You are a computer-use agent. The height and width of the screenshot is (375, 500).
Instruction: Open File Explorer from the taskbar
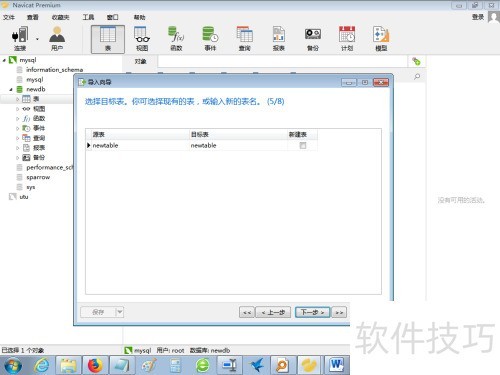click(68, 365)
